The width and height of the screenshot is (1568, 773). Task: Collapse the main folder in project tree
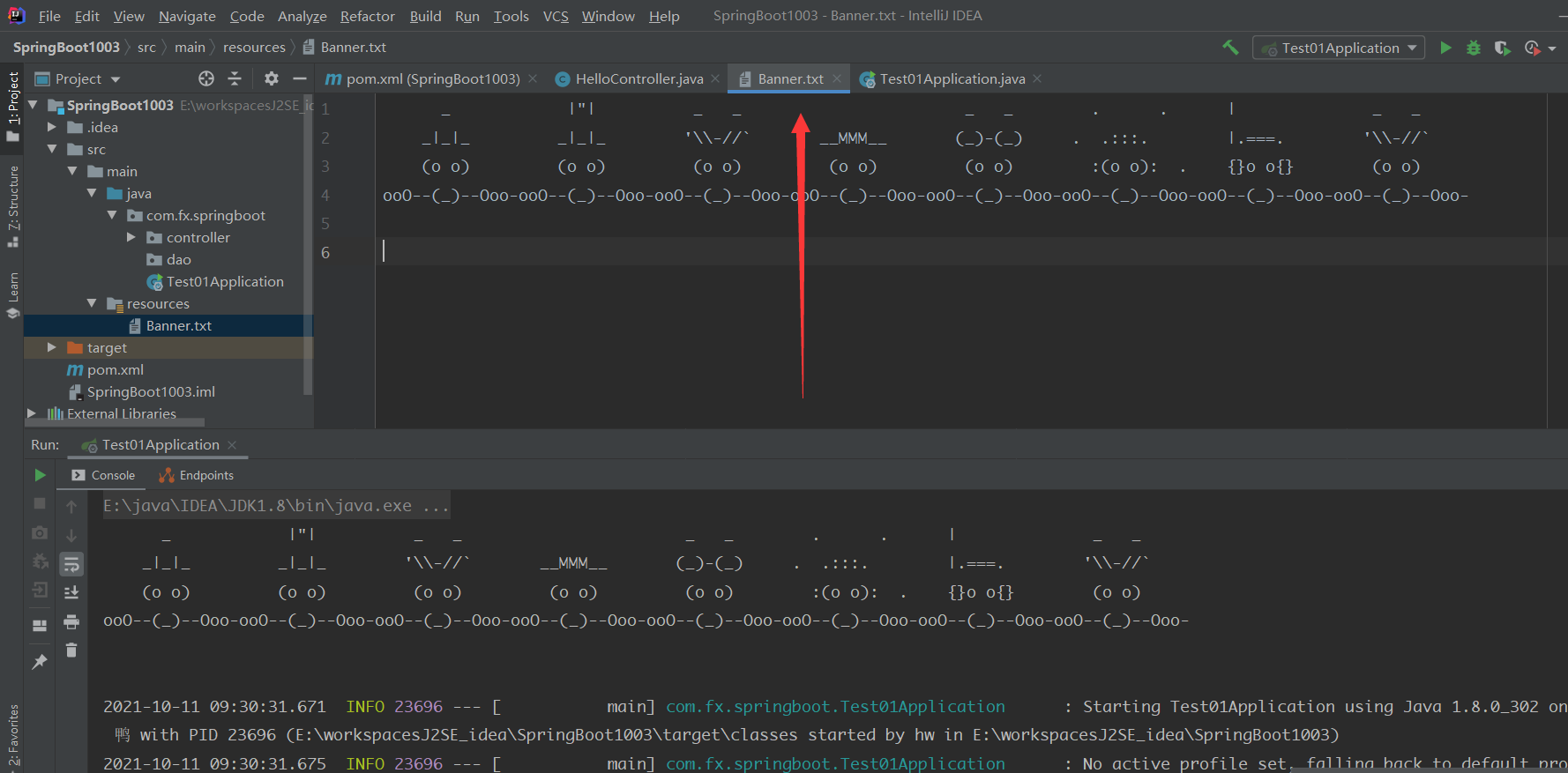tap(72, 171)
